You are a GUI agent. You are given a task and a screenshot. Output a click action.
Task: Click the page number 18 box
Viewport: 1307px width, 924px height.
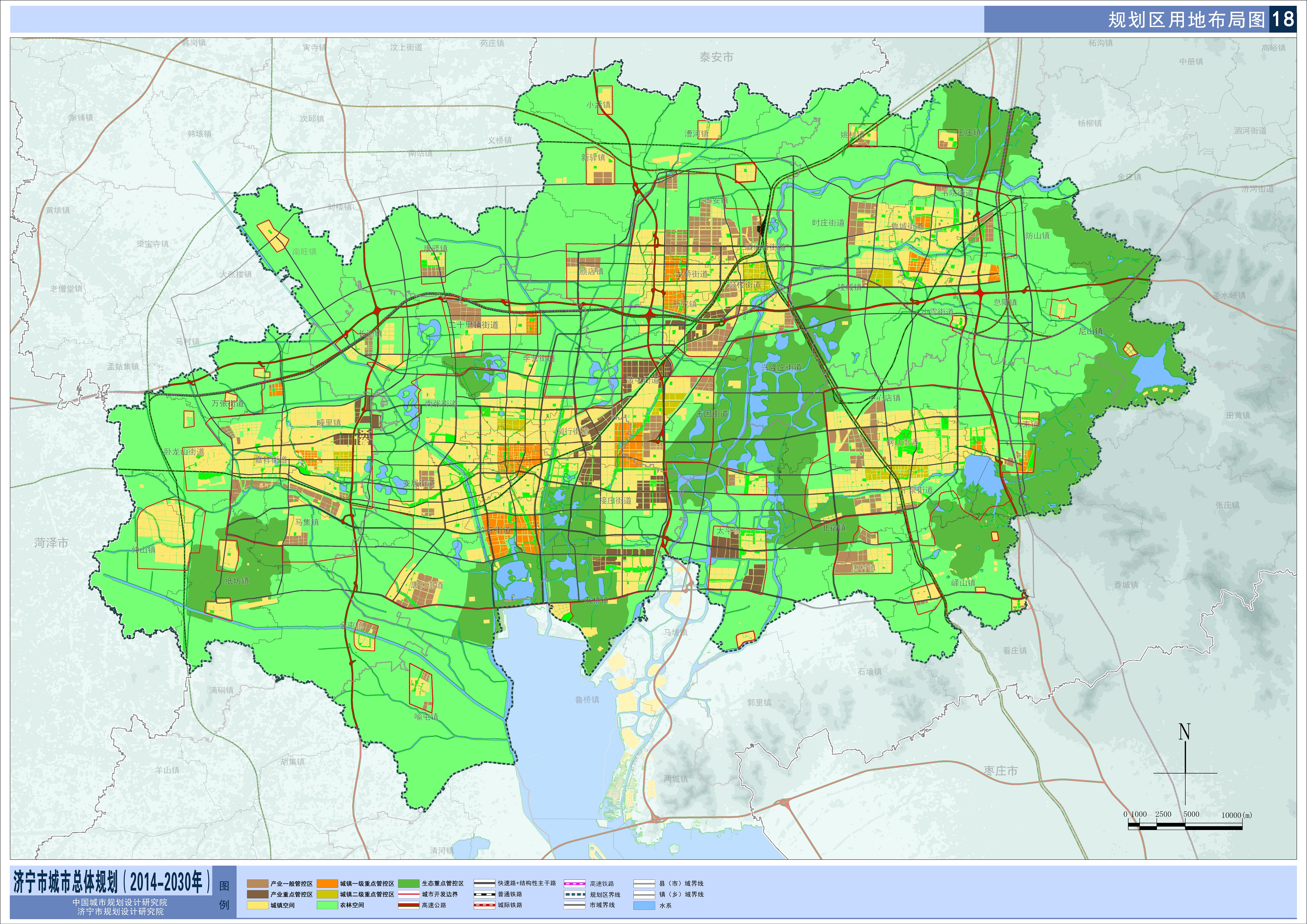(1283, 19)
